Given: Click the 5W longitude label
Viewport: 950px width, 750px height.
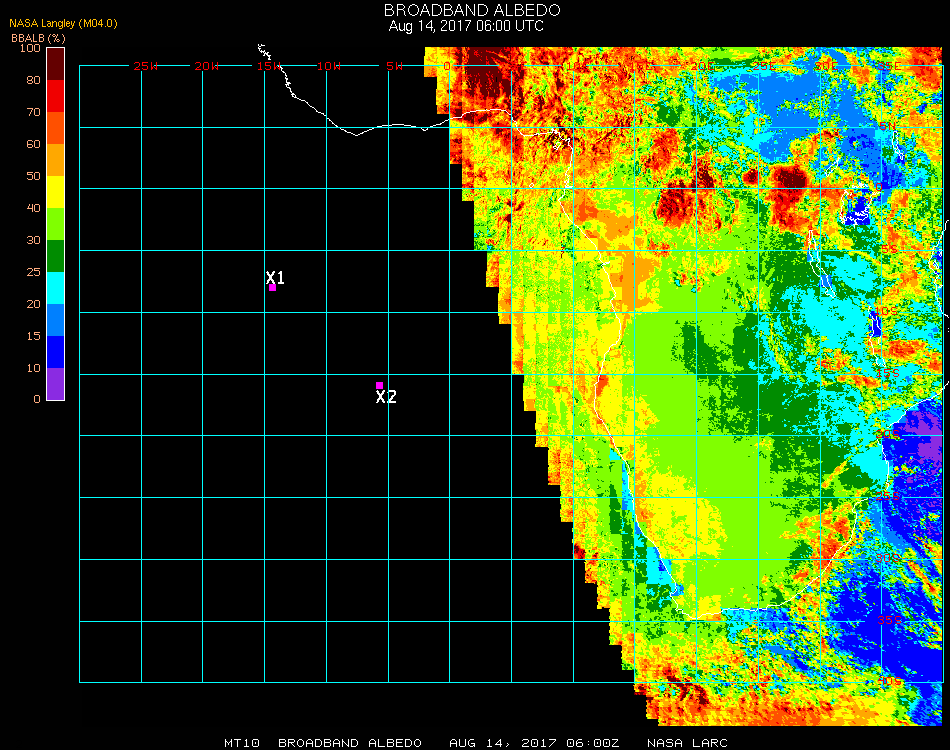Looking at the screenshot, I should point(394,66).
